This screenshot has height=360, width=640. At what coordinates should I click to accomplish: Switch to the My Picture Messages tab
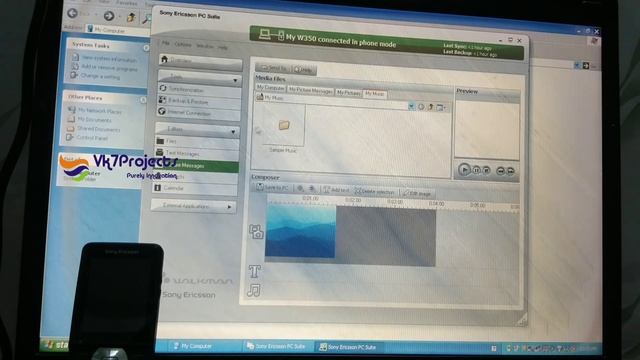[x=310, y=91]
